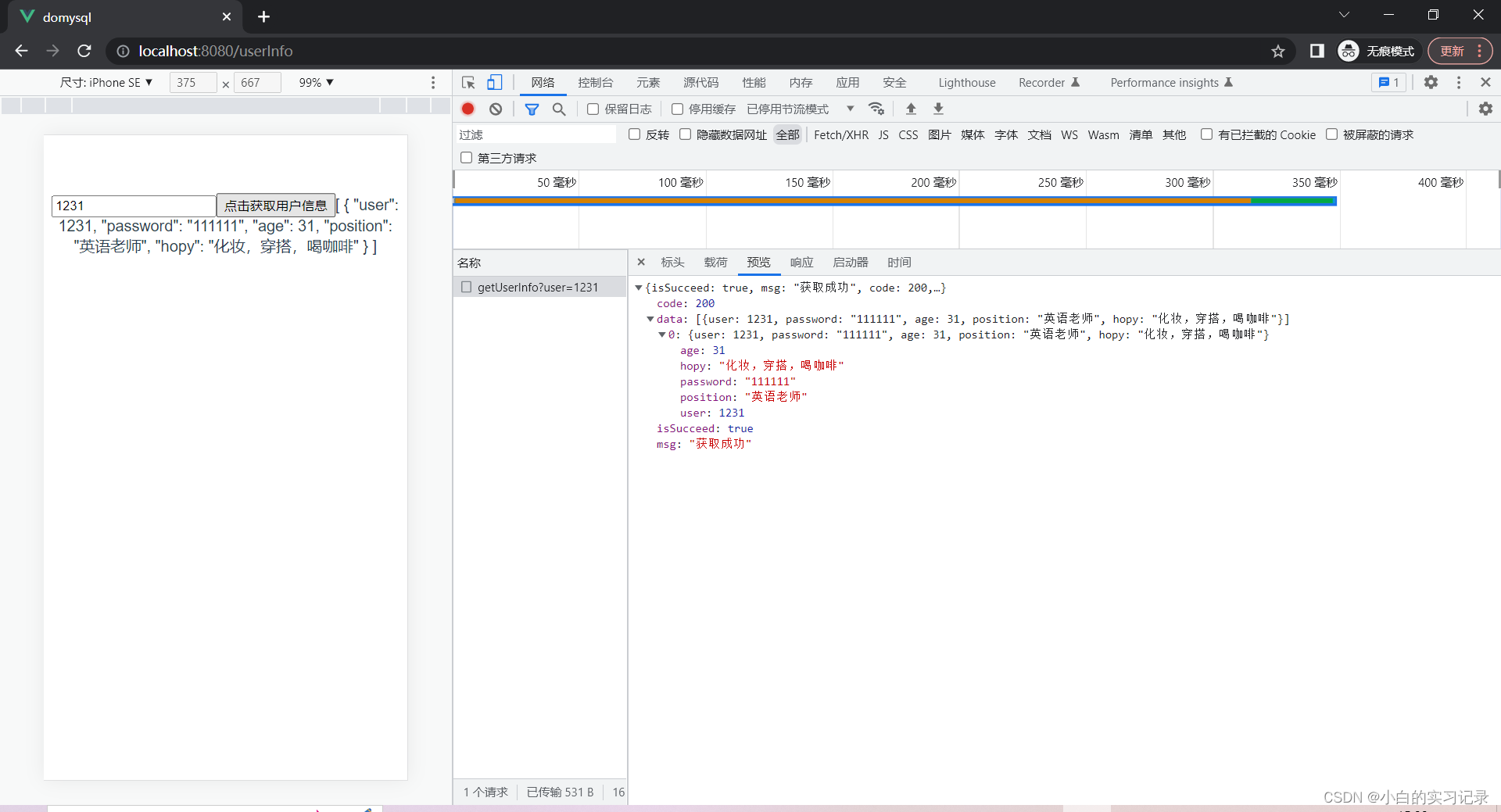The image size is (1501, 812).
Task: Open device toolbar more options
Action: coord(433,83)
